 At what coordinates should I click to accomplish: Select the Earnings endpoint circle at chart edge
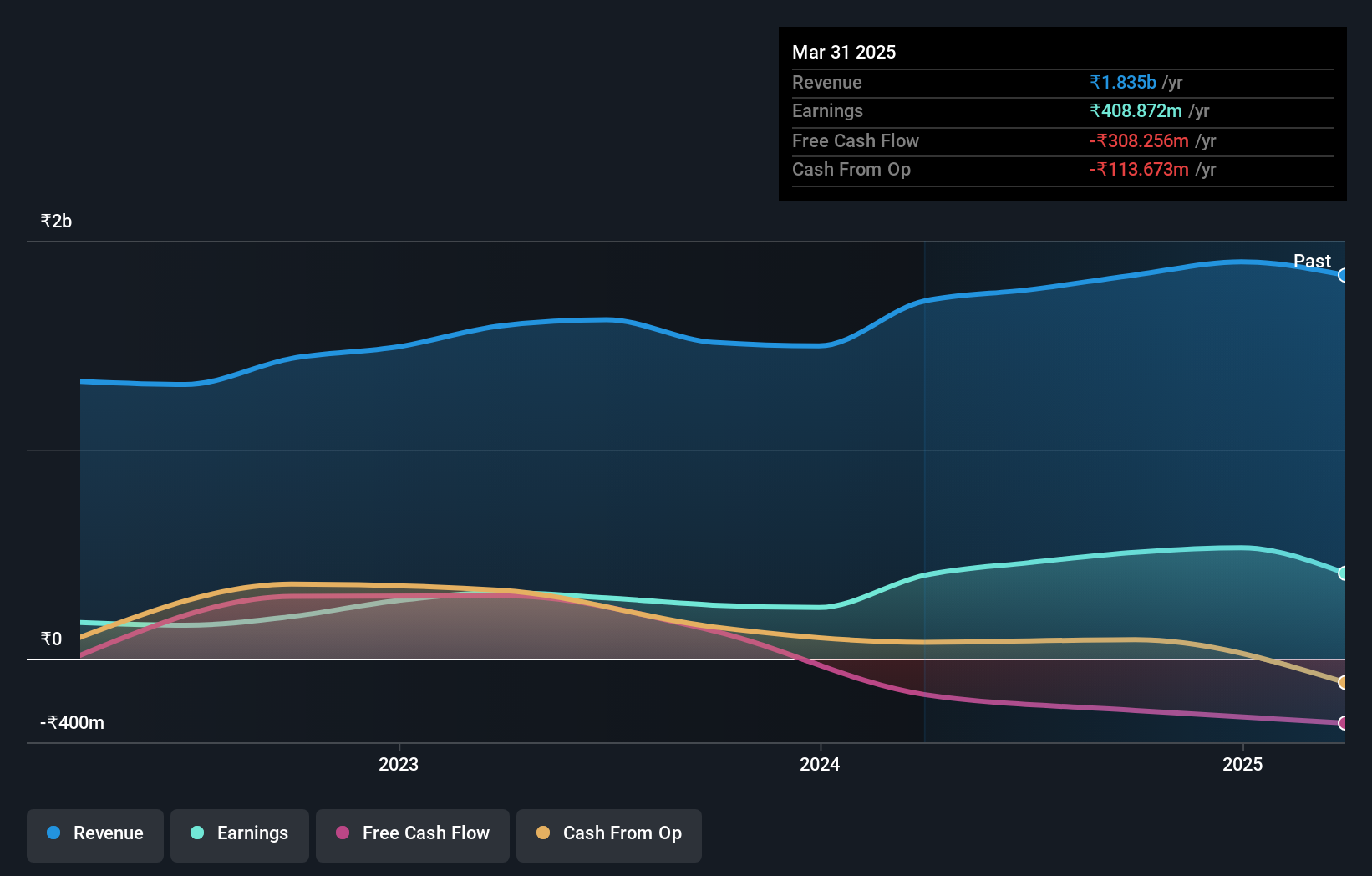(1344, 573)
